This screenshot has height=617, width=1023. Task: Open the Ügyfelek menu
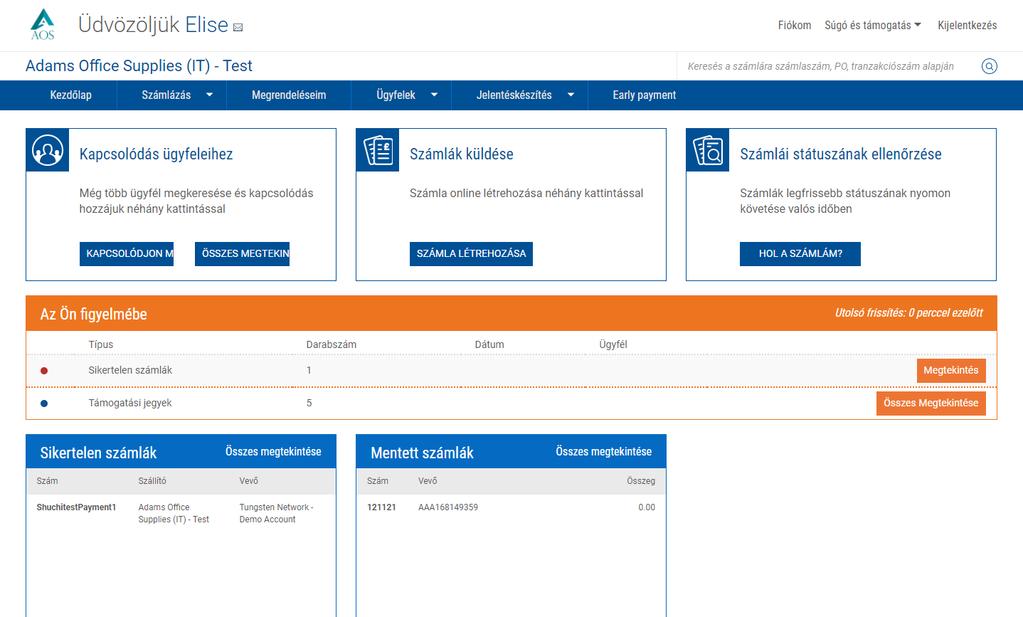pos(396,95)
